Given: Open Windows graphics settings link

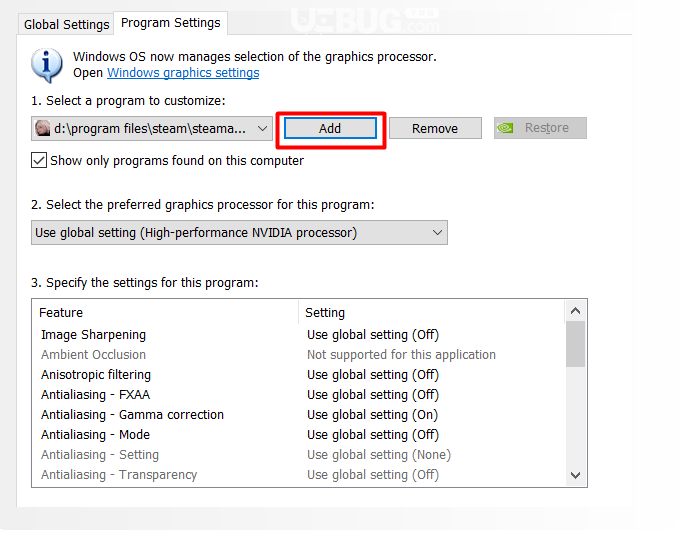Looking at the screenshot, I should (183, 73).
